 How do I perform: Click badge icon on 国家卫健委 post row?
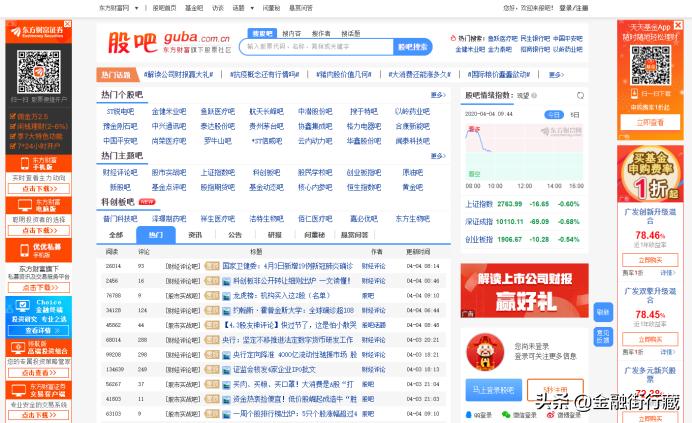(212, 266)
